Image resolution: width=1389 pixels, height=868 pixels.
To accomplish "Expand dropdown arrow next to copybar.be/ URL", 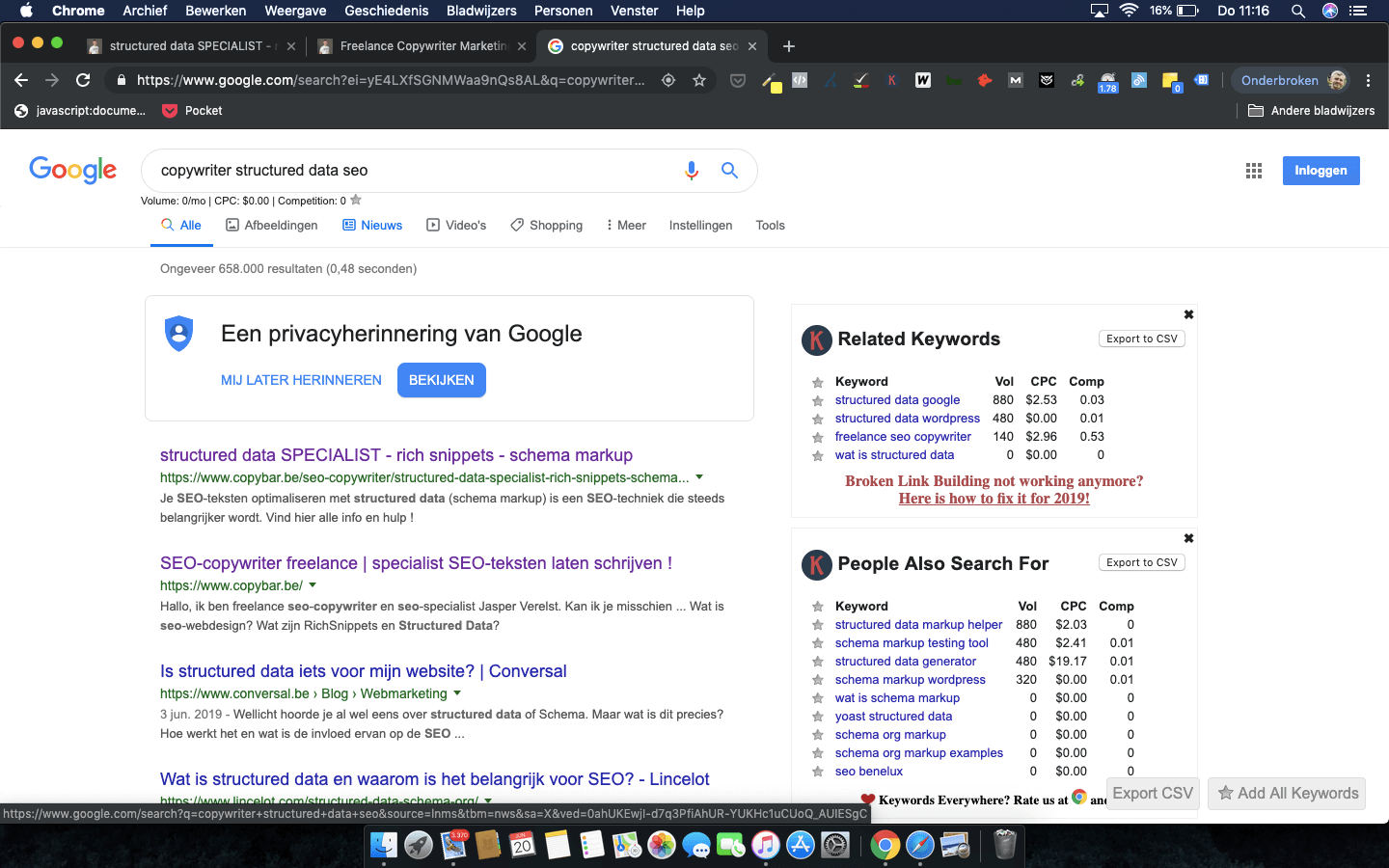I will 313,585.
